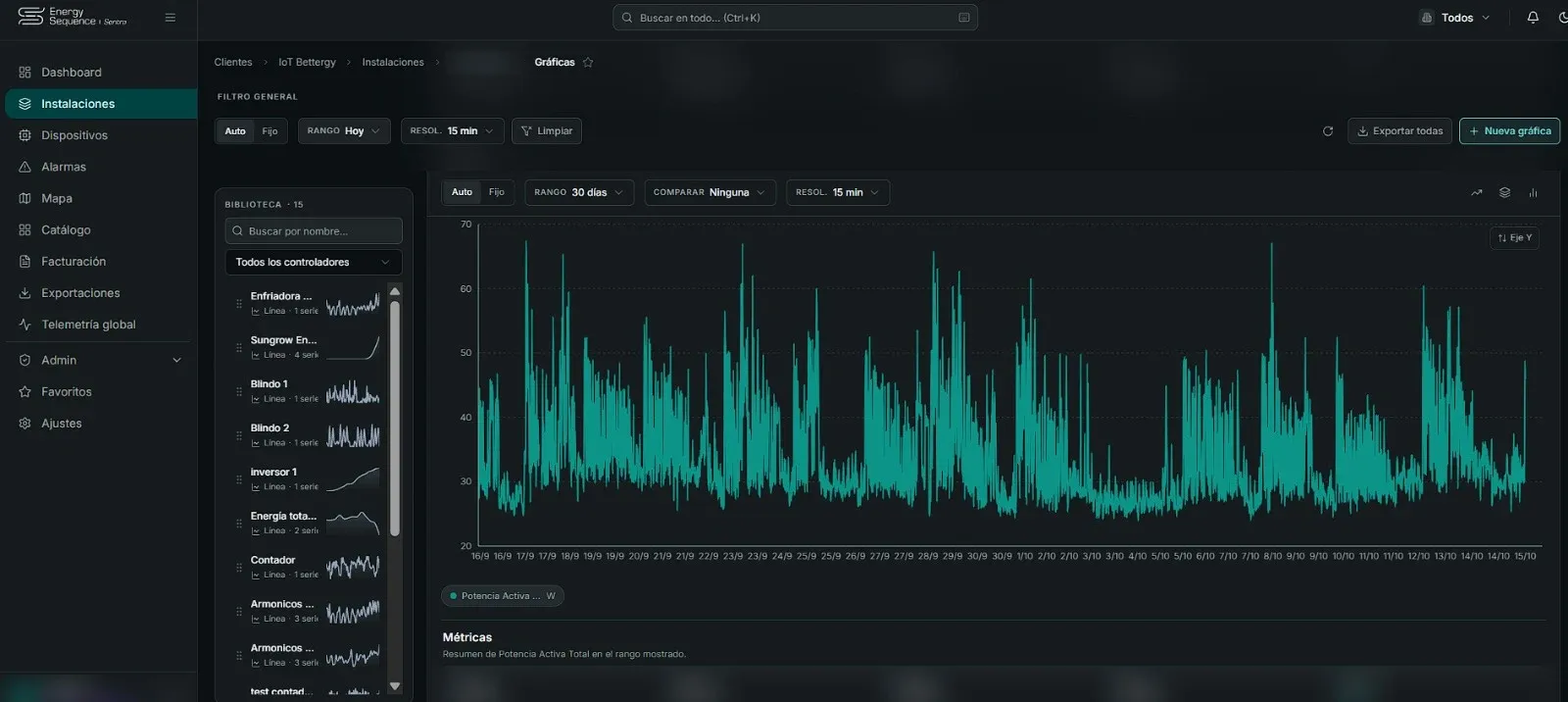Collapse the sidebar hamburger menu icon
The height and width of the screenshot is (702, 1568).
[171, 18]
